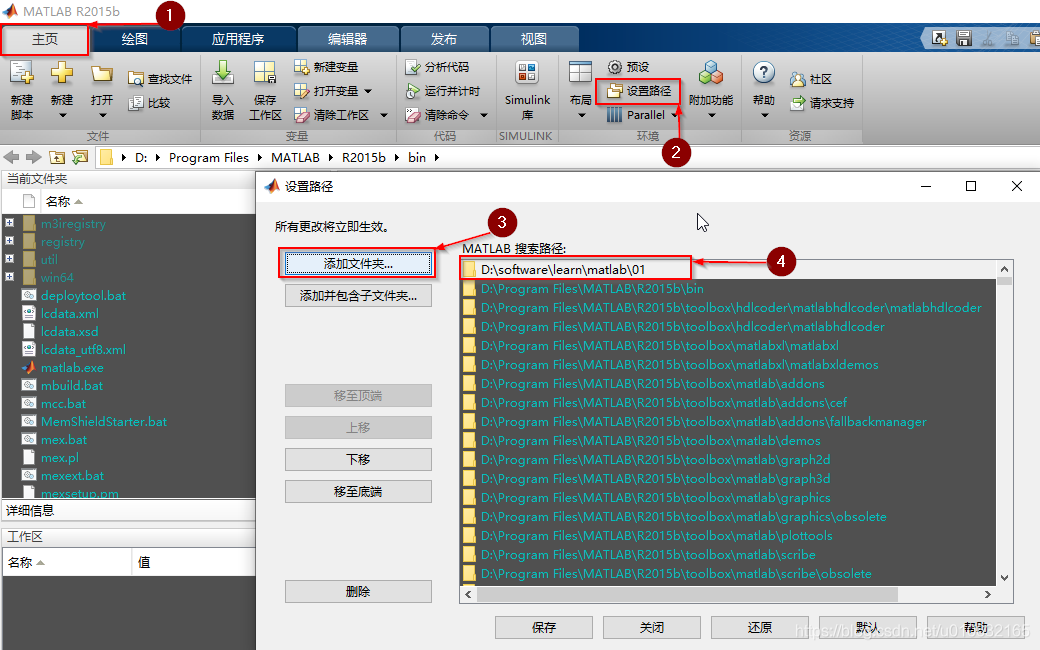Click the path list scroll right arrow
Screen dimensions: 1040x650
tap(988, 594)
